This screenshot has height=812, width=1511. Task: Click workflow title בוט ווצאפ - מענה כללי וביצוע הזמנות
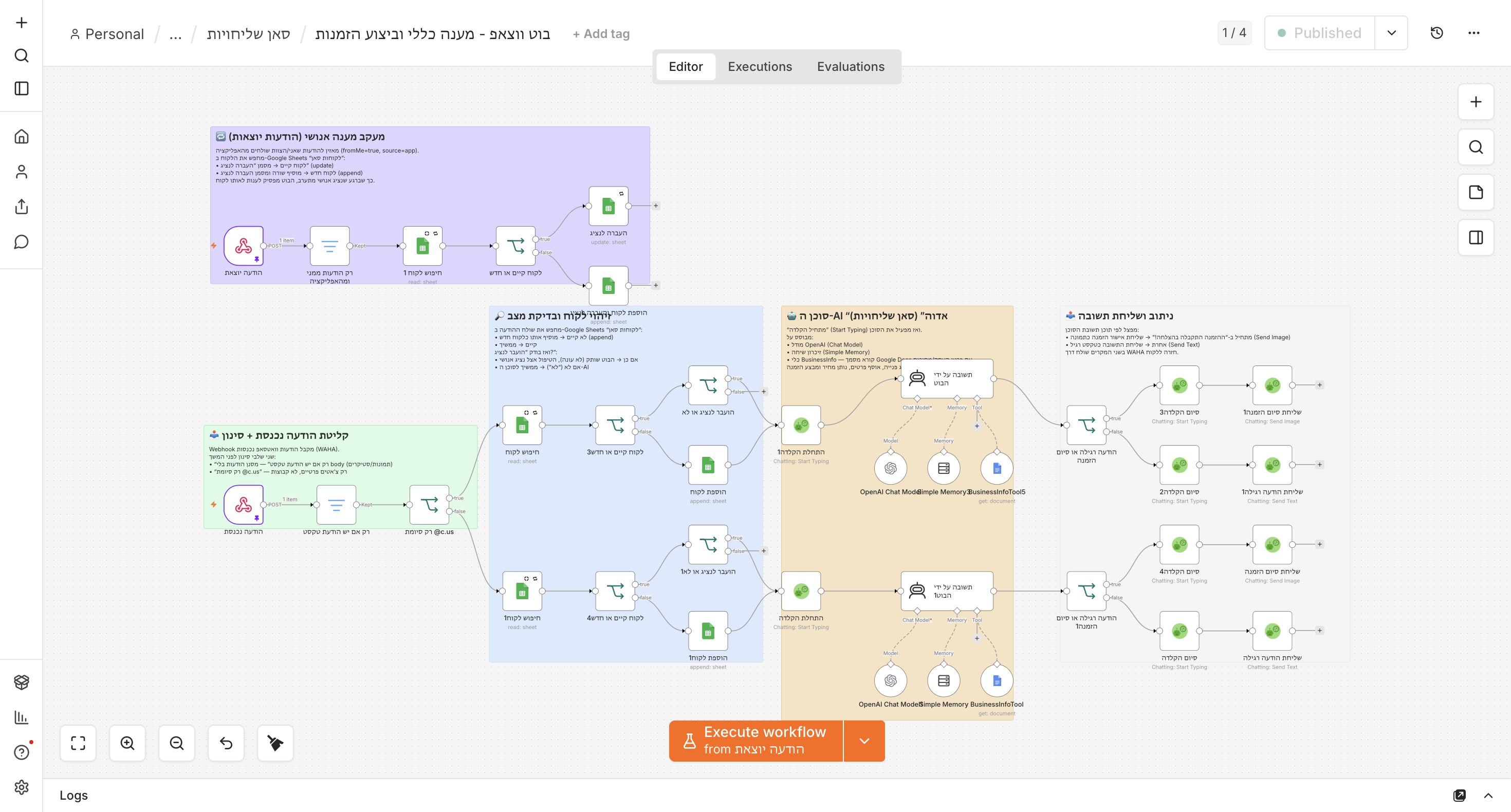pyautogui.click(x=433, y=34)
